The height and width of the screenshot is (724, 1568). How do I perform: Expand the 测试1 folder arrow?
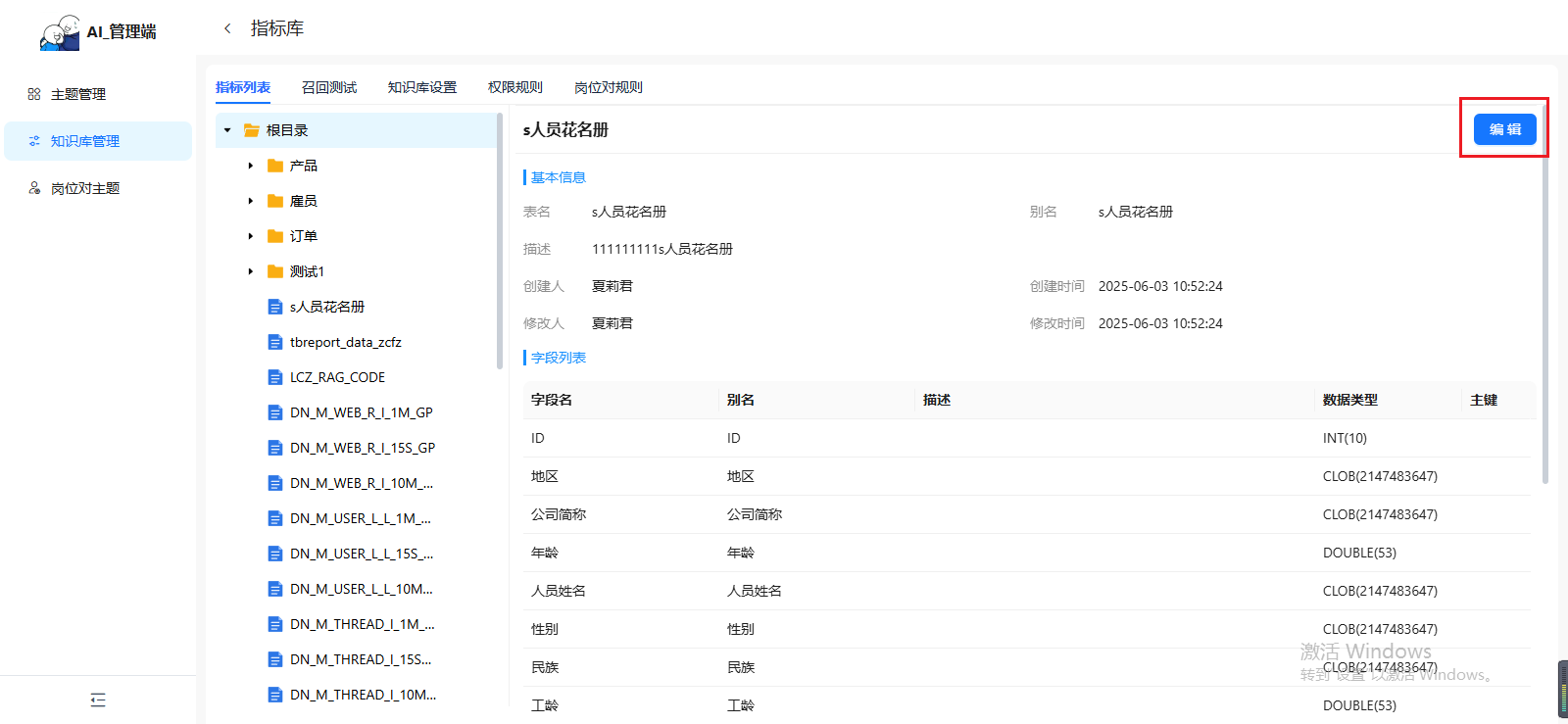(x=251, y=271)
